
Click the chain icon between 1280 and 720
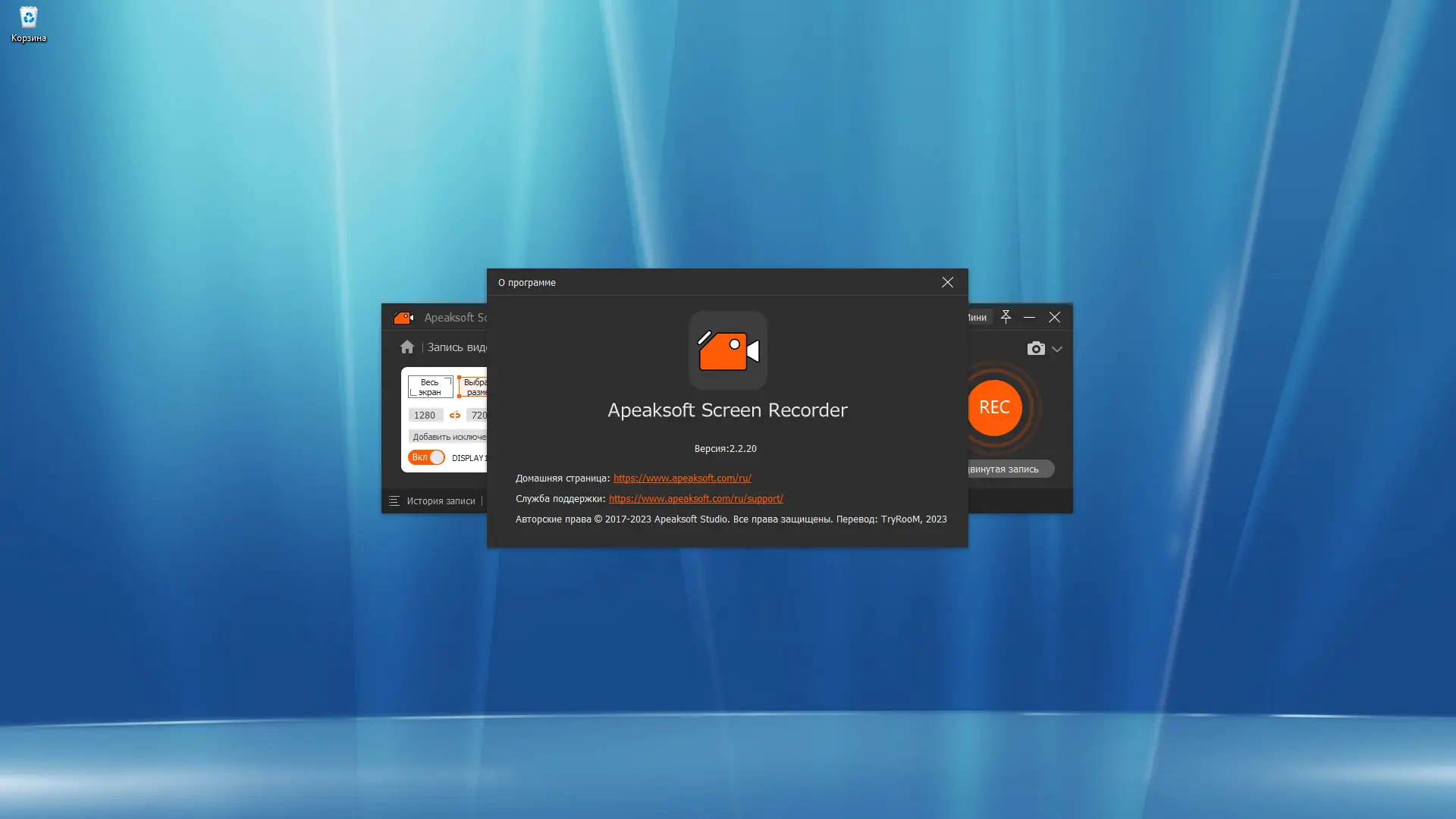[455, 415]
